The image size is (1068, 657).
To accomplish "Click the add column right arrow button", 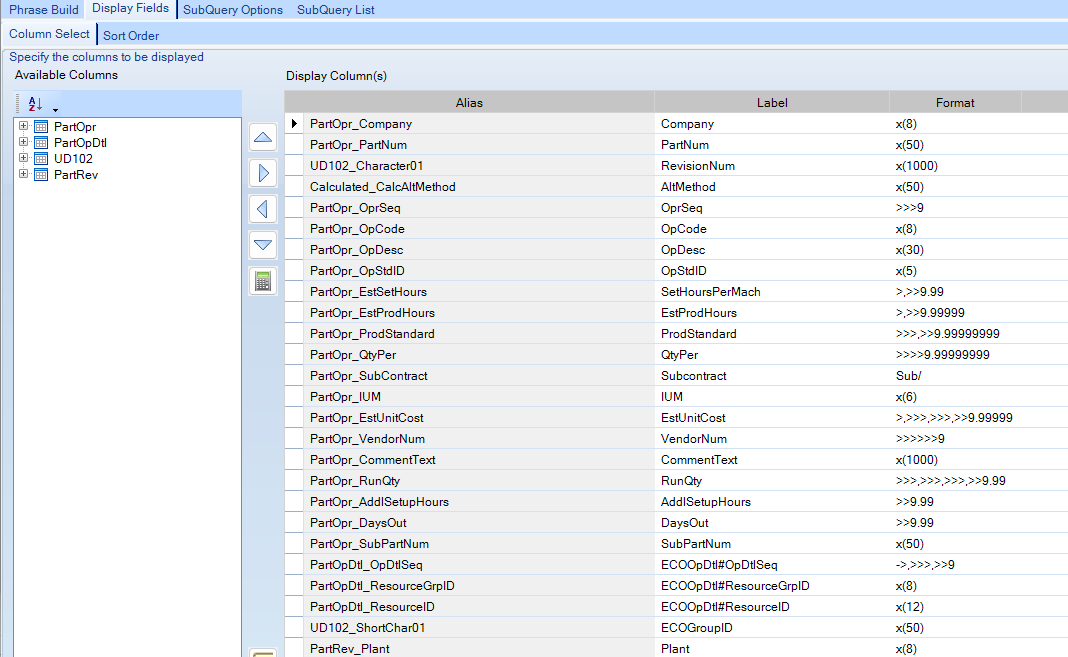I will point(263,173).
